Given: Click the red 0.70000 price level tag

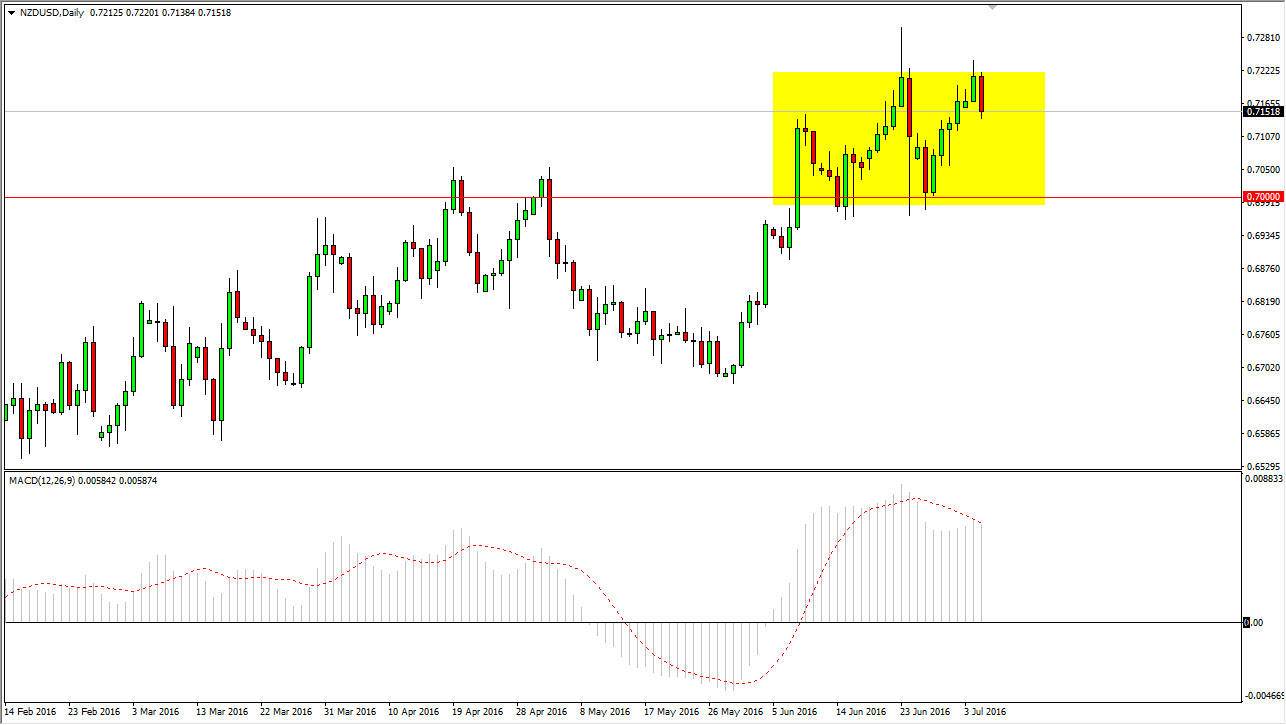Looking at the screenshot, I should tap(1262, 197).
